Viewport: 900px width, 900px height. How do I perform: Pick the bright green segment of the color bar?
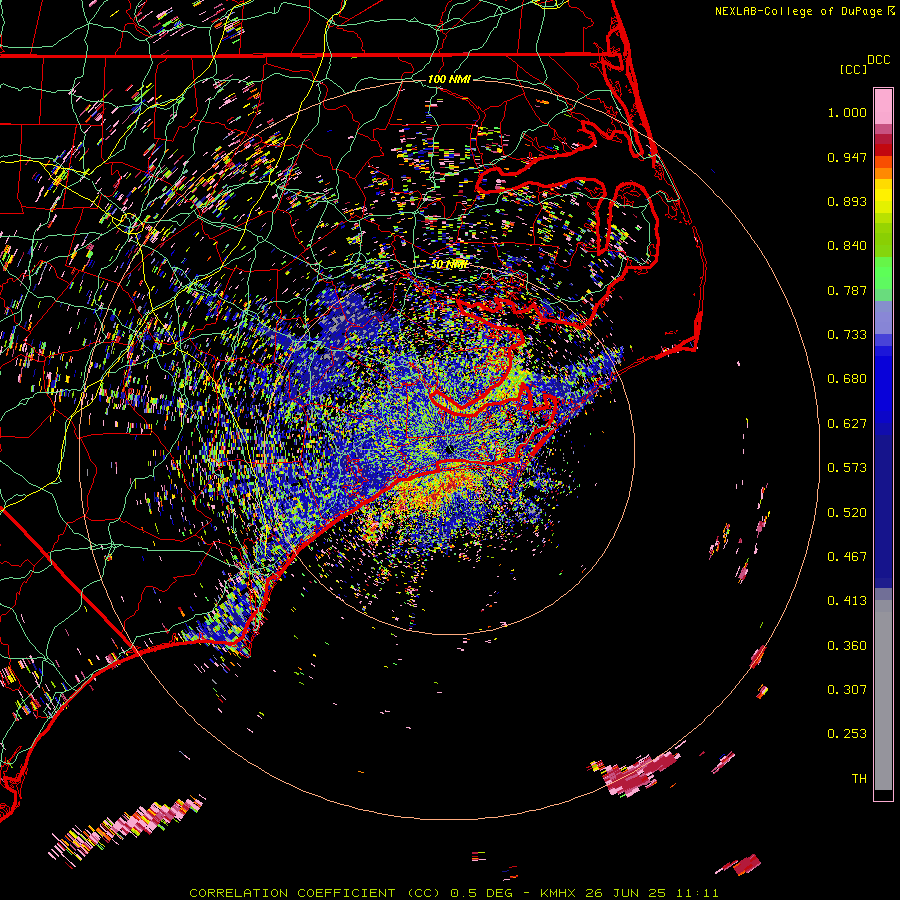coord(883,273)
